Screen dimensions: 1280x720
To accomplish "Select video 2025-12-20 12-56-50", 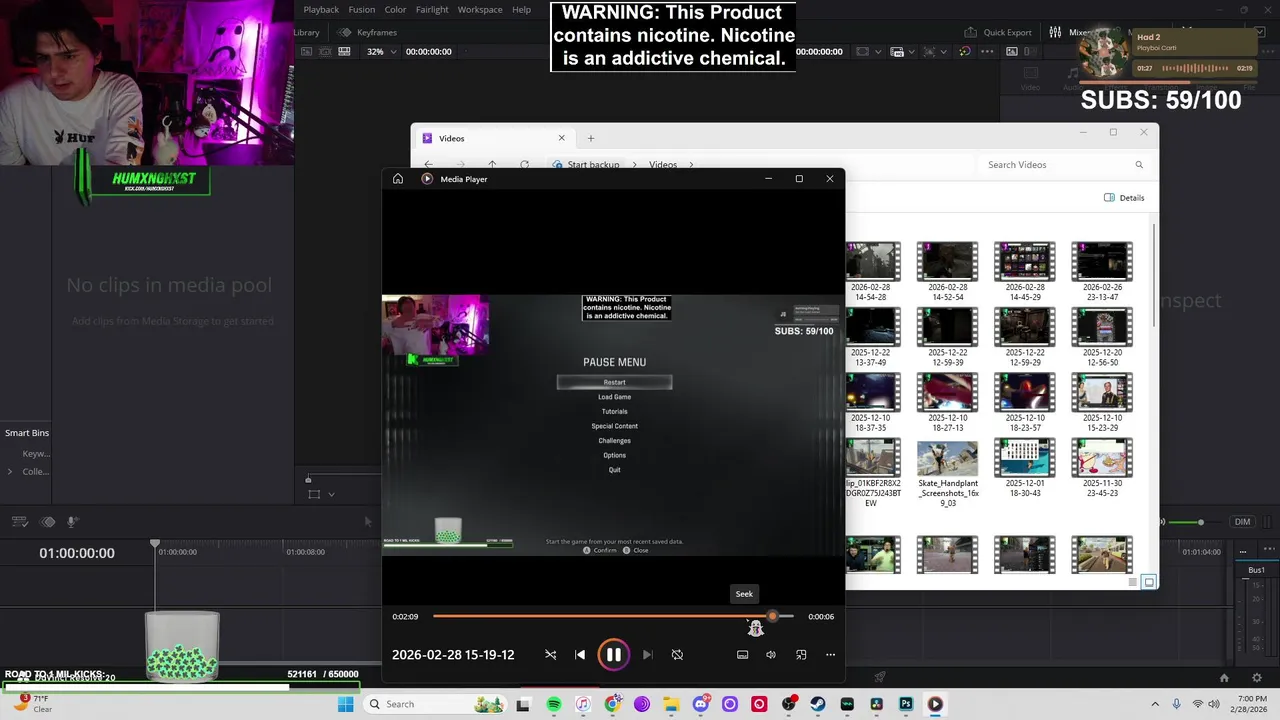I will (1101, 338).
